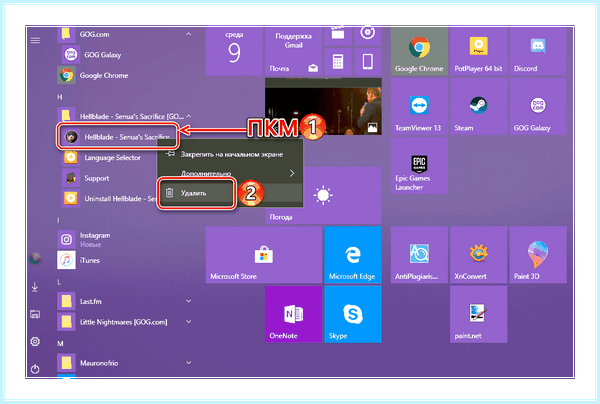Expand the Start hamburger menu

[x=35, y=40]
